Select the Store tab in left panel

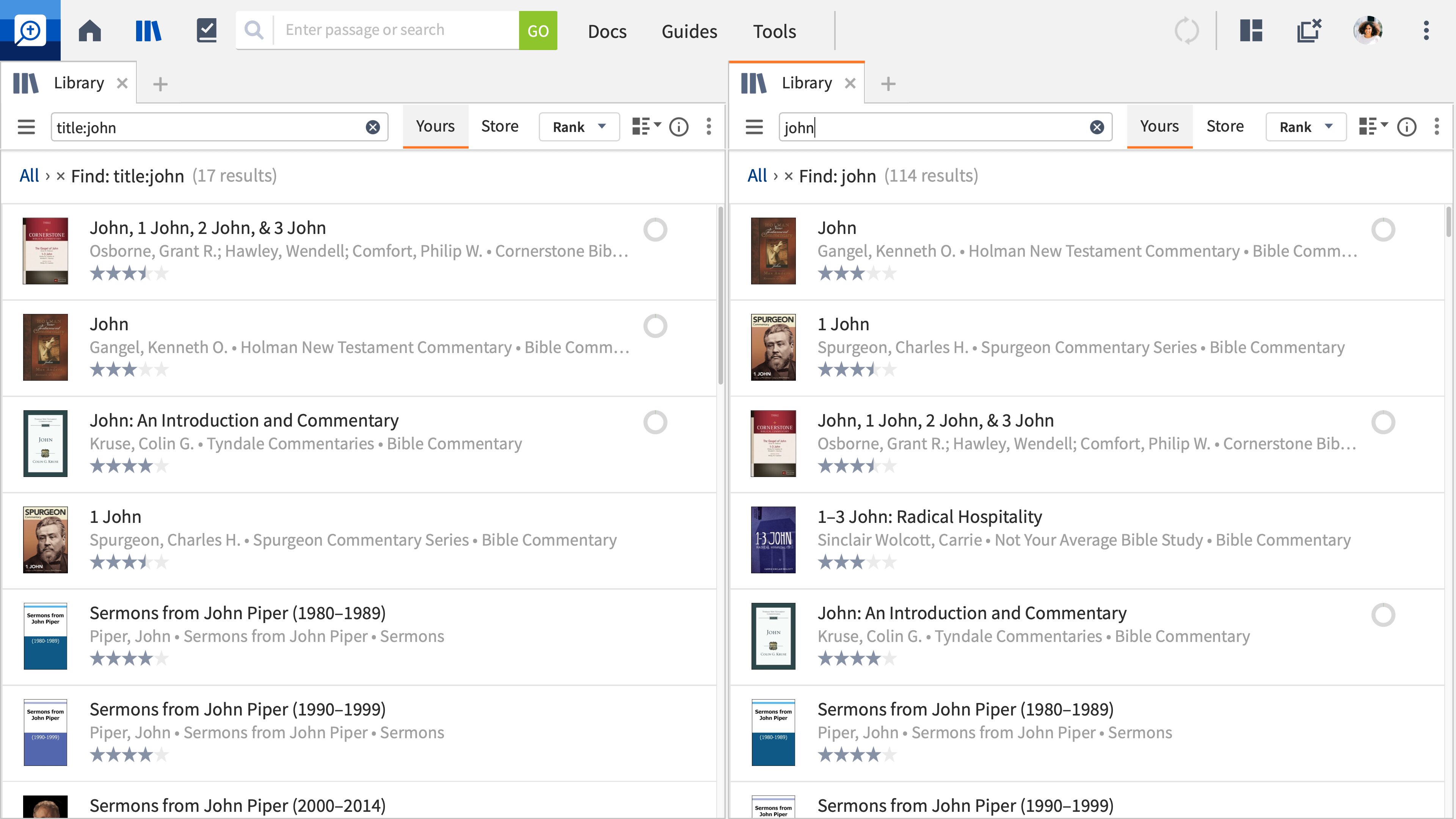(500, 126)
